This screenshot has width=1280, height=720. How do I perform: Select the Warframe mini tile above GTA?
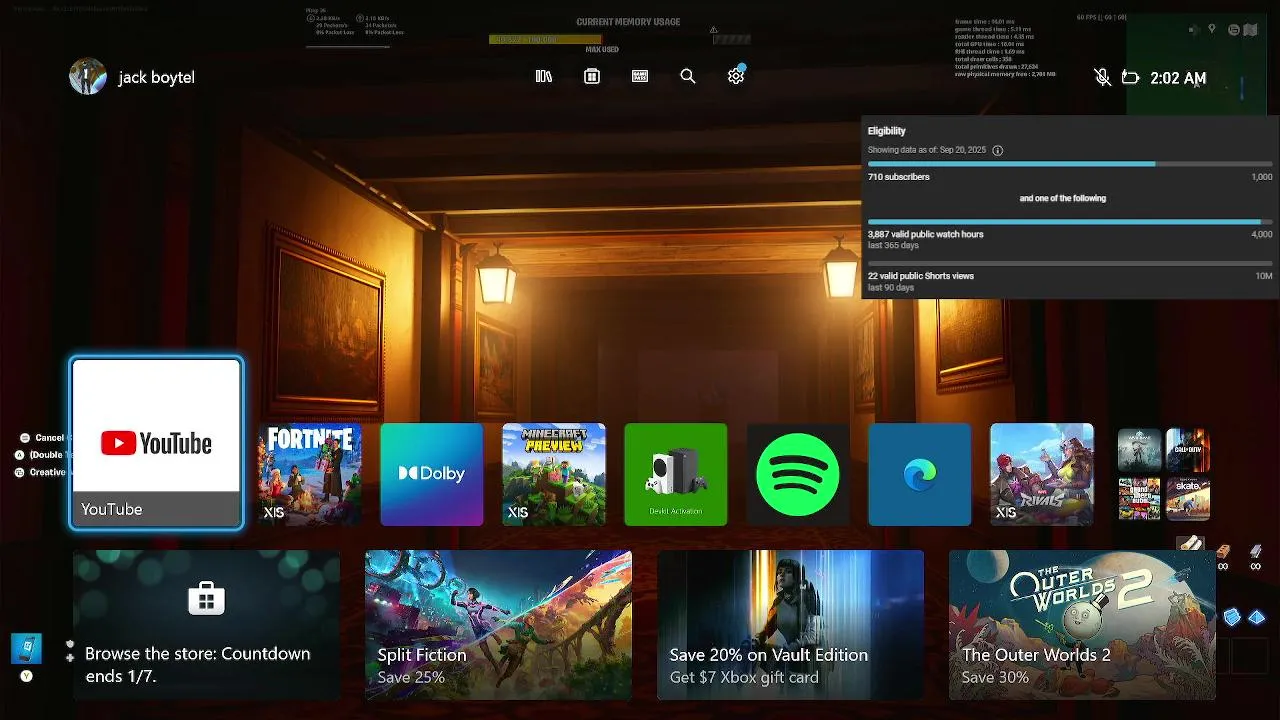tap(1139, 450)
